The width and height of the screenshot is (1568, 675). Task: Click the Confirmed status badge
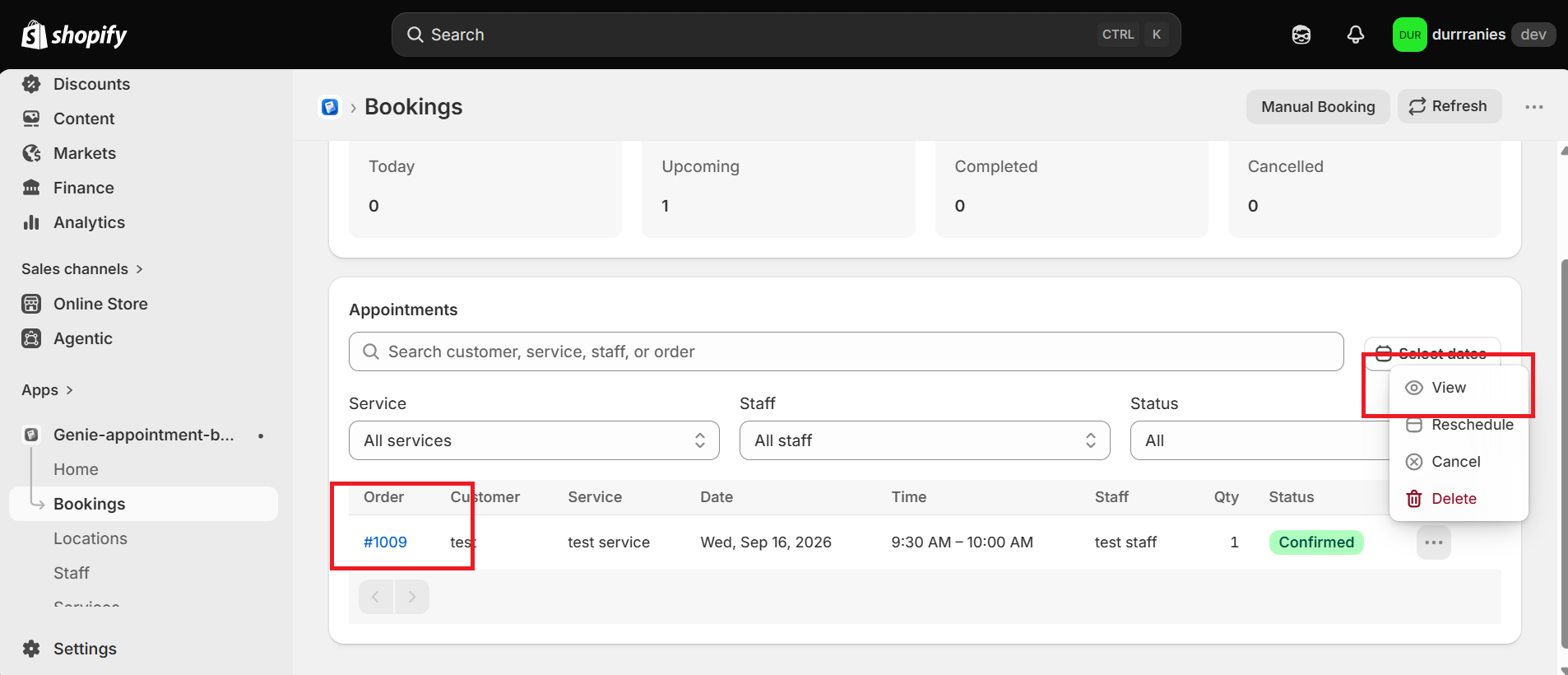pos(1316,542)
